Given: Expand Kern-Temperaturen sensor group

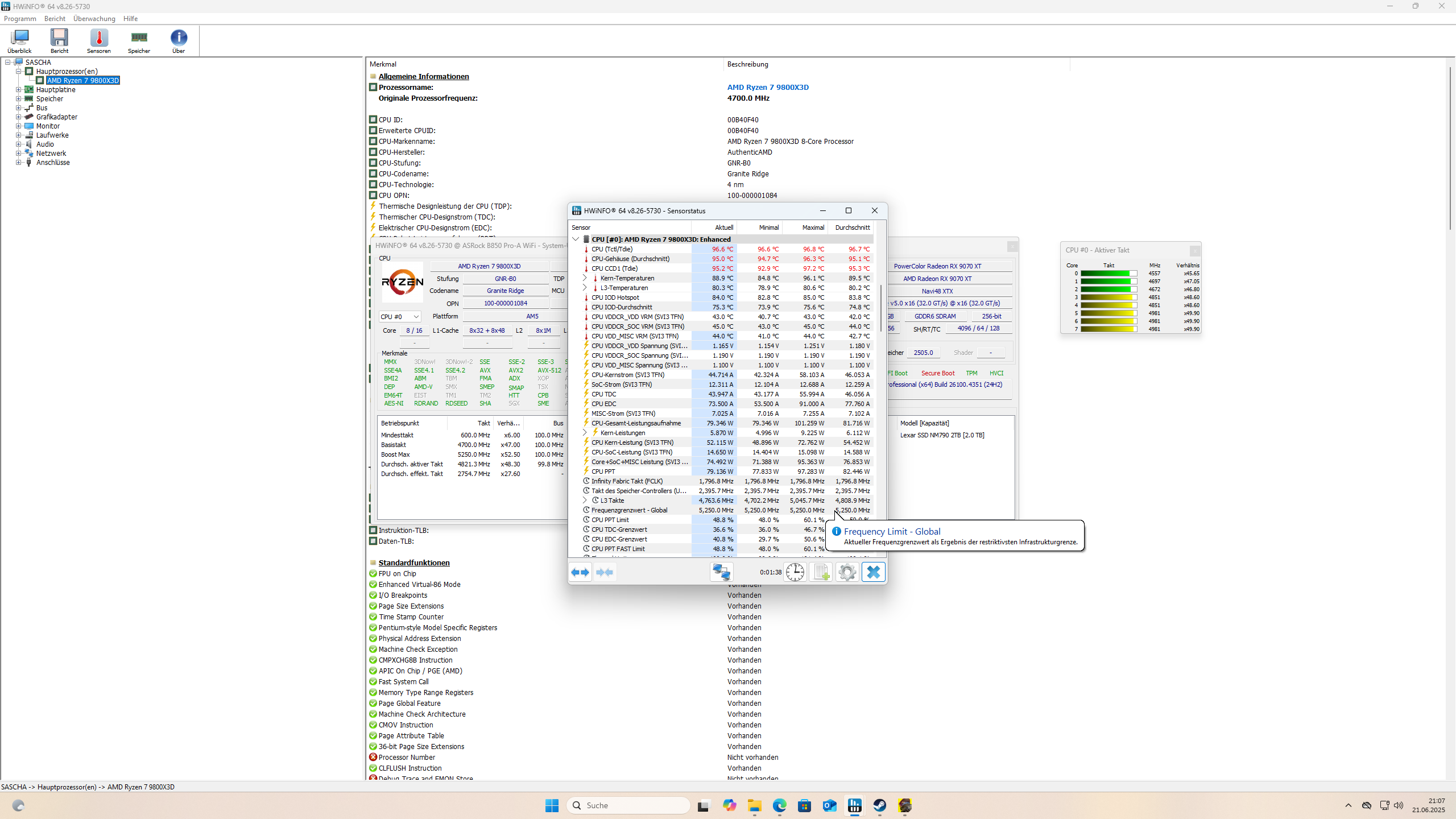Looking at the screenshot, I should [585, 278].
